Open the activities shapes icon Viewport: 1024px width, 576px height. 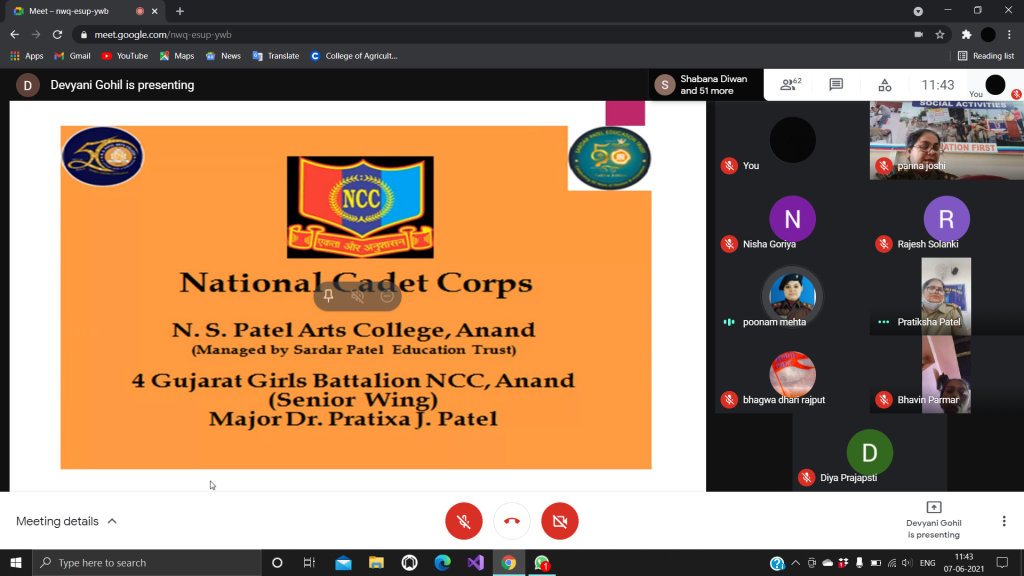point(884,85)
